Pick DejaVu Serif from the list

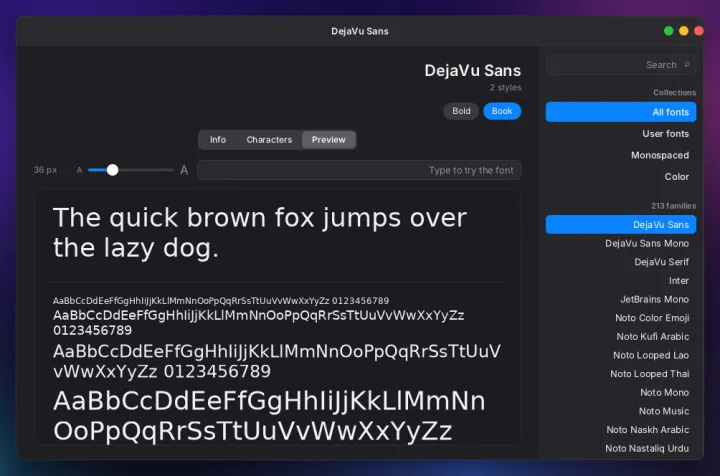pyautogui.click(x=621, y=262)
